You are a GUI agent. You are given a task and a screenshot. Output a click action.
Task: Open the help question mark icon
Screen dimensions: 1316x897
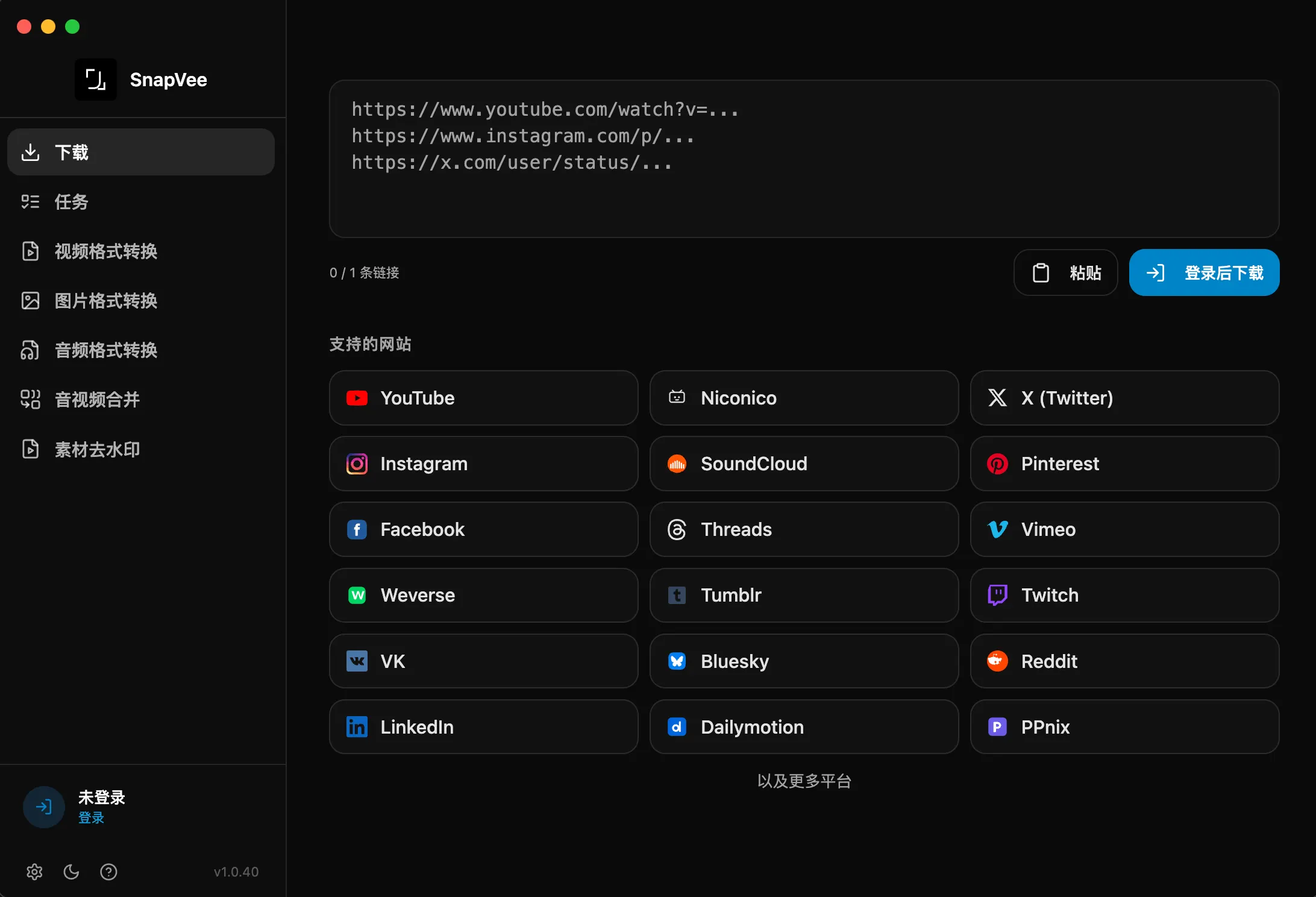(x=108, y=872)
